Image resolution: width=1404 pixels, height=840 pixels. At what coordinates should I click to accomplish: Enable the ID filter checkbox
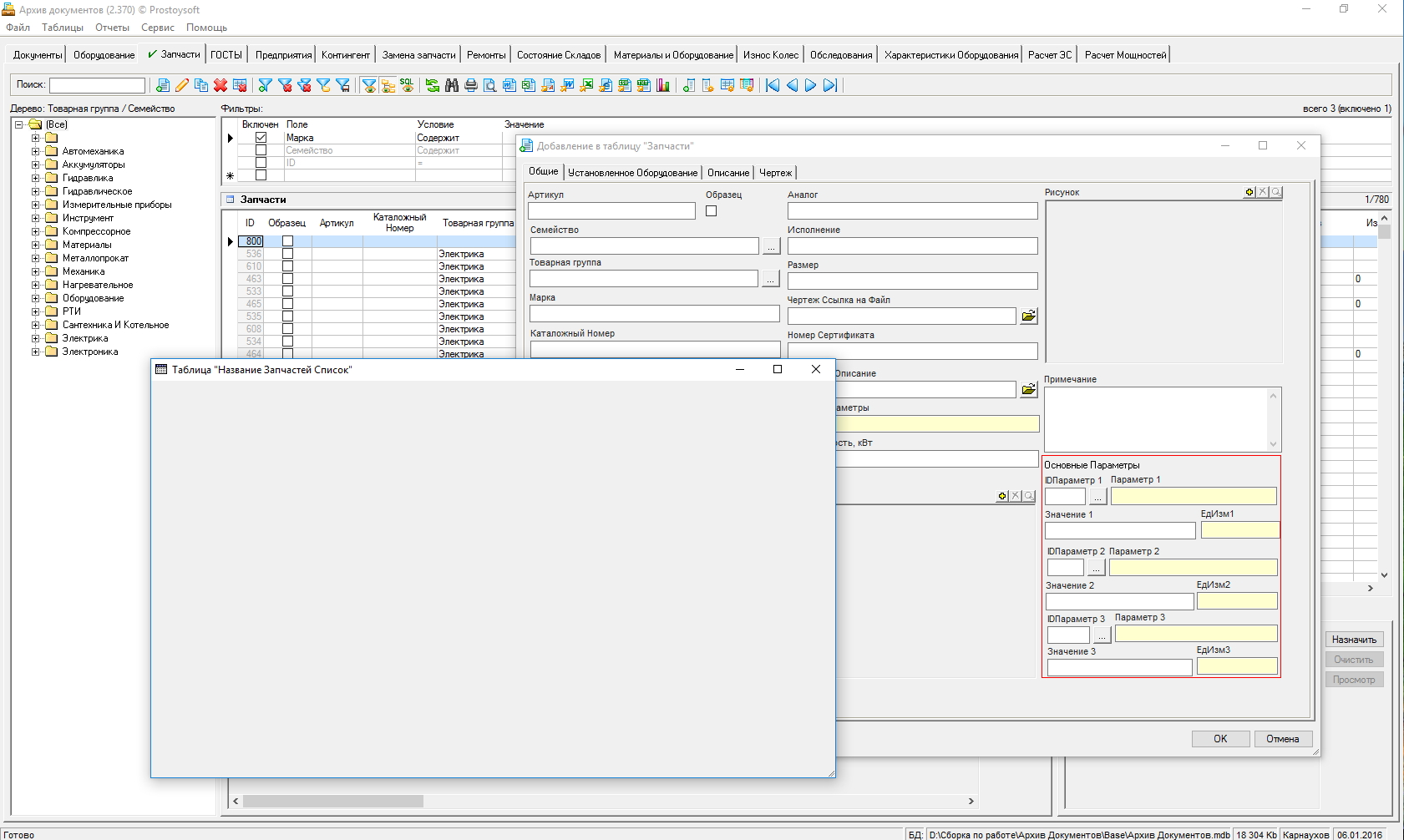click(261, 163)
